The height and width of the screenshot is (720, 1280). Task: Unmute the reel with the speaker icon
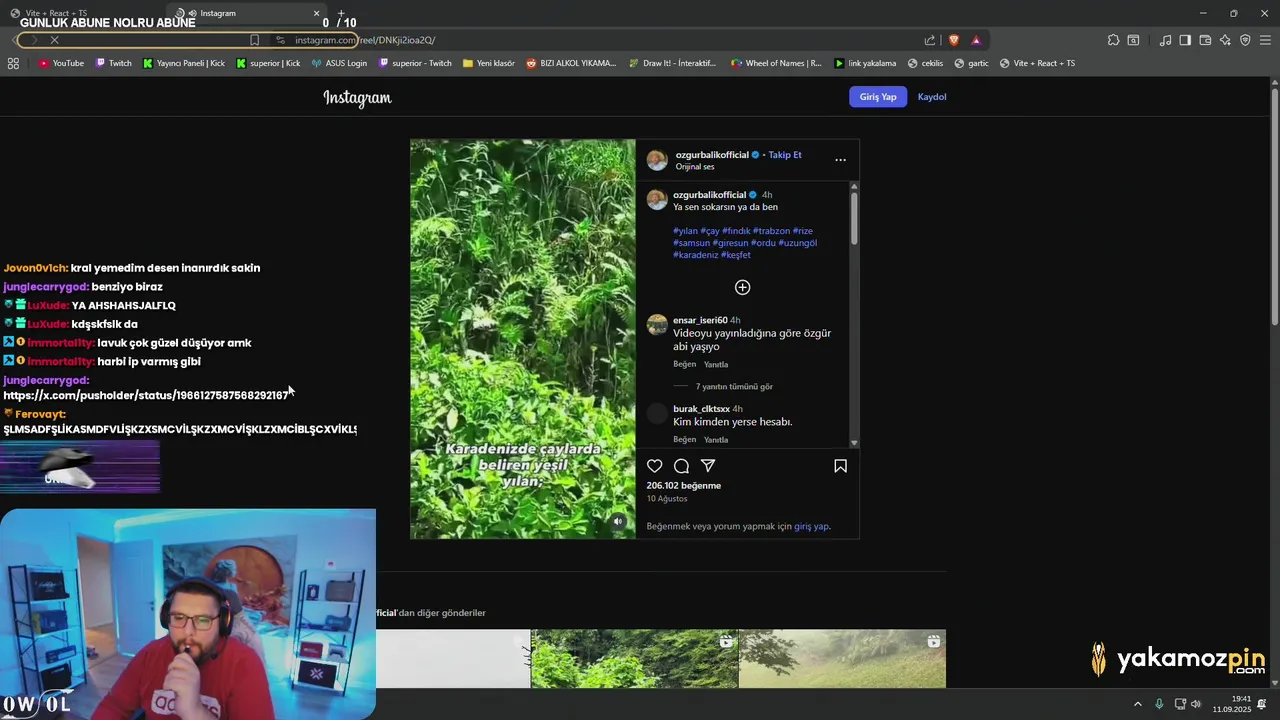(x=618, y=521)
